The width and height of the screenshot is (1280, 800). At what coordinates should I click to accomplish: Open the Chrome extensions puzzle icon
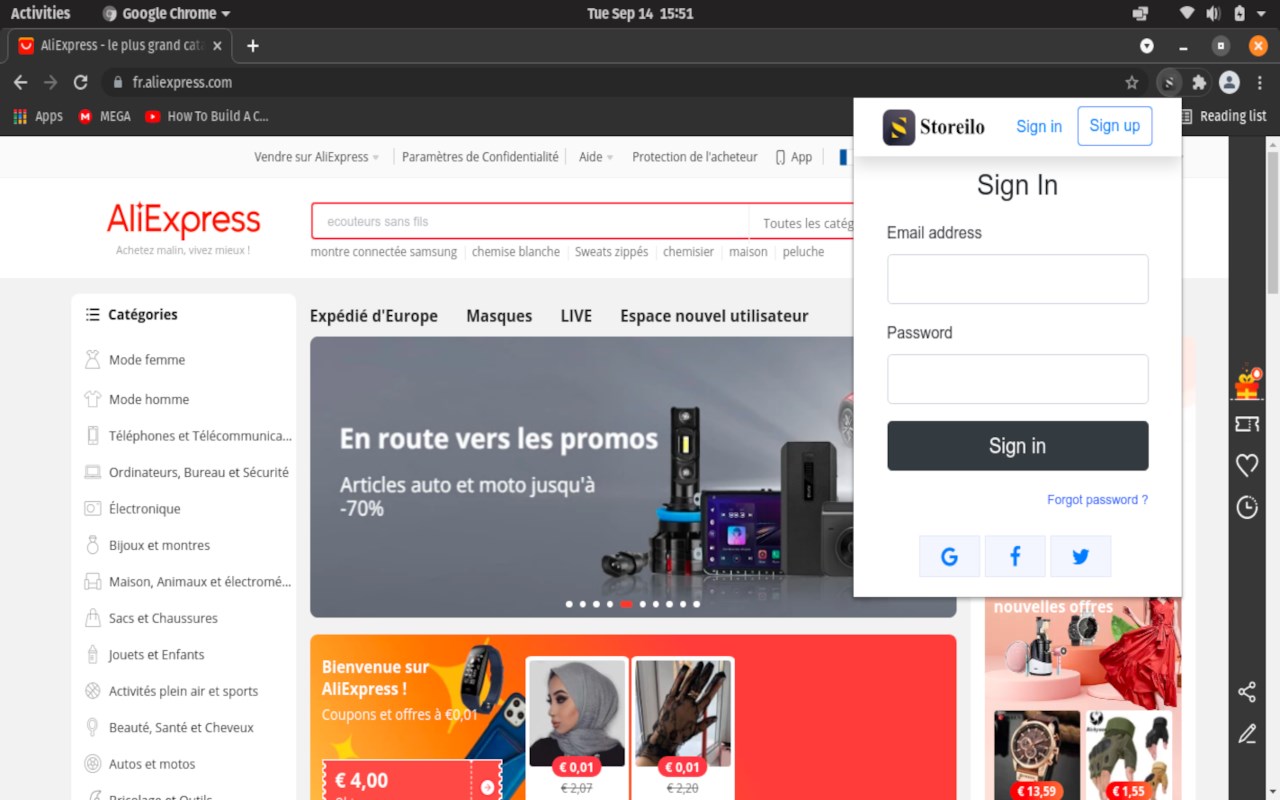1199,82
